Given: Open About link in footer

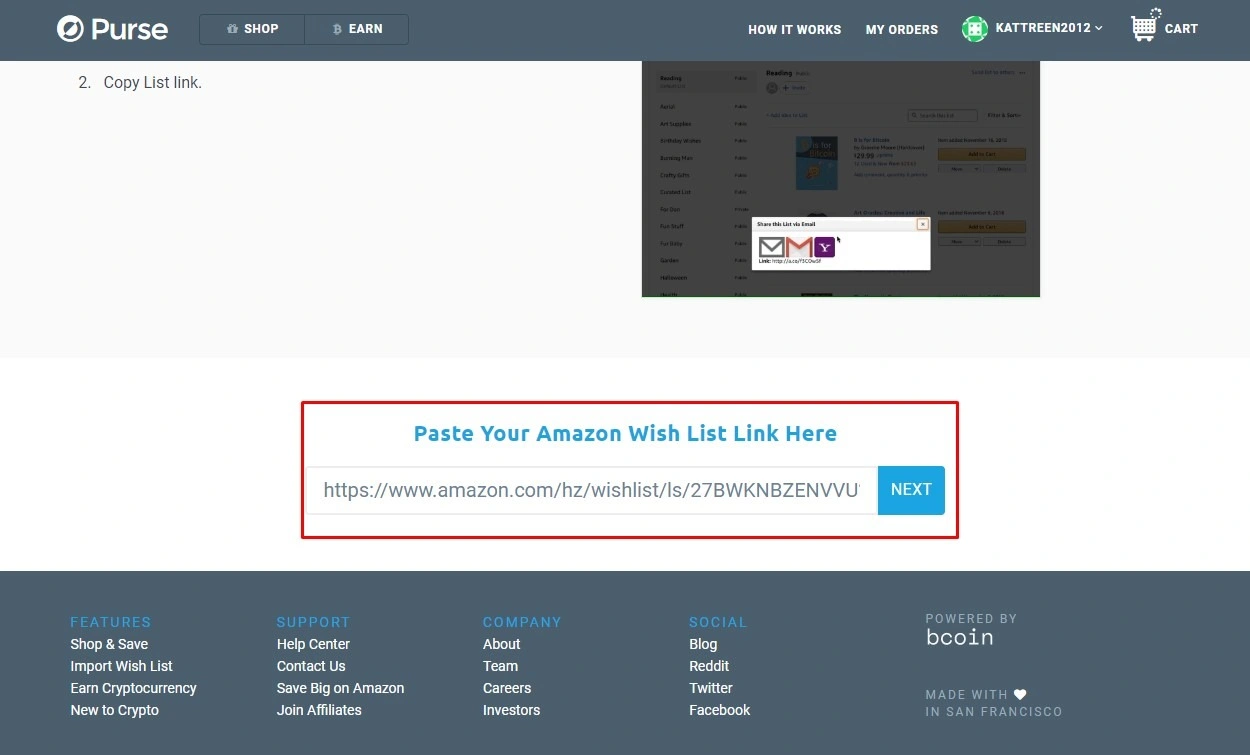Looking at the screenshot, I should [501, 644].
